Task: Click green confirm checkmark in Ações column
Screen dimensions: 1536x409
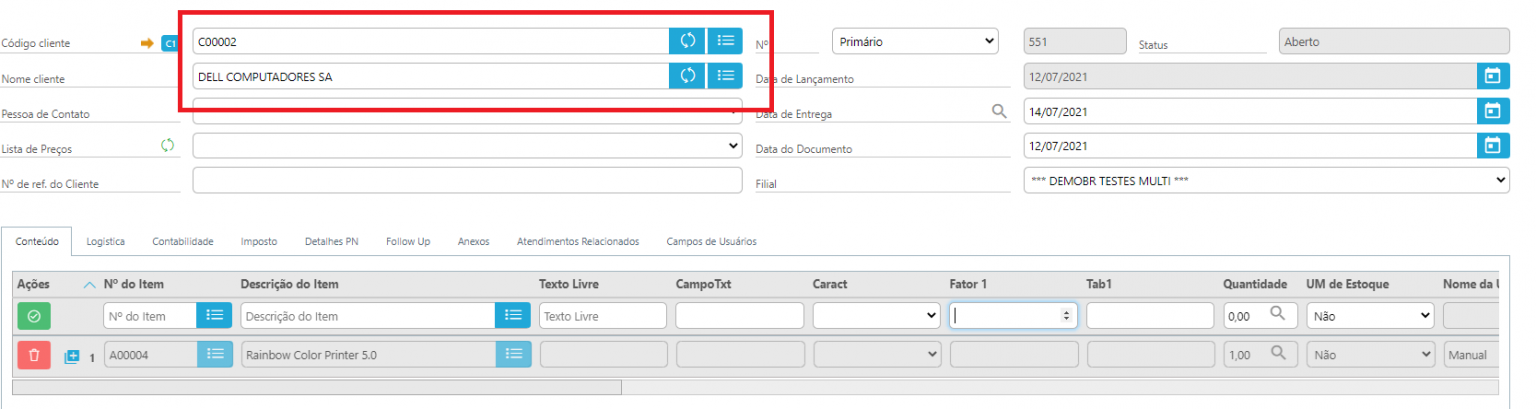Action: coord(34,316)
